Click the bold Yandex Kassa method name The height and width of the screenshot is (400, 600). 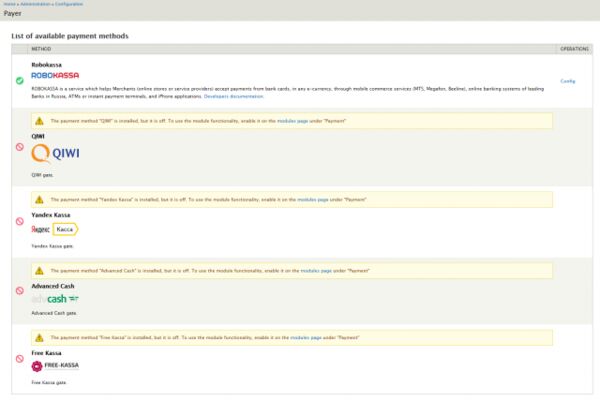coord(51,215)
